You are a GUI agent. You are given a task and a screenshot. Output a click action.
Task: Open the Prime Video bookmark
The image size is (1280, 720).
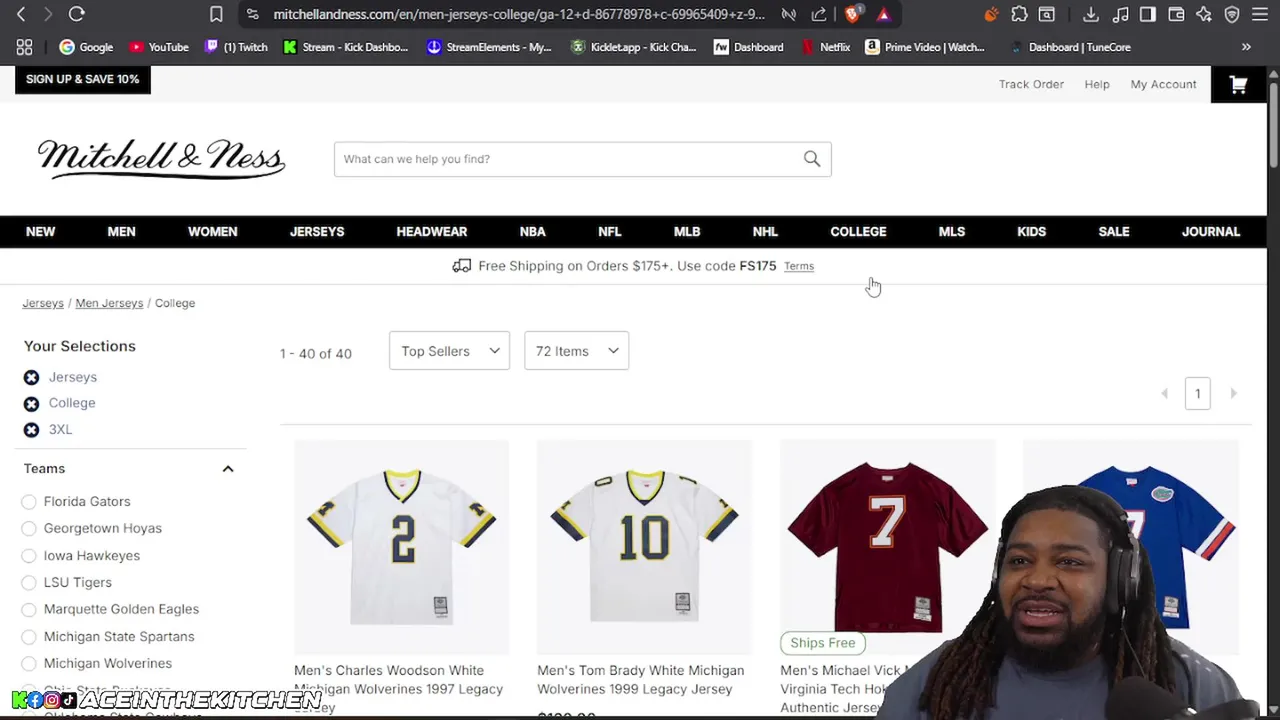pyautogui.click(x=925, y=47)
